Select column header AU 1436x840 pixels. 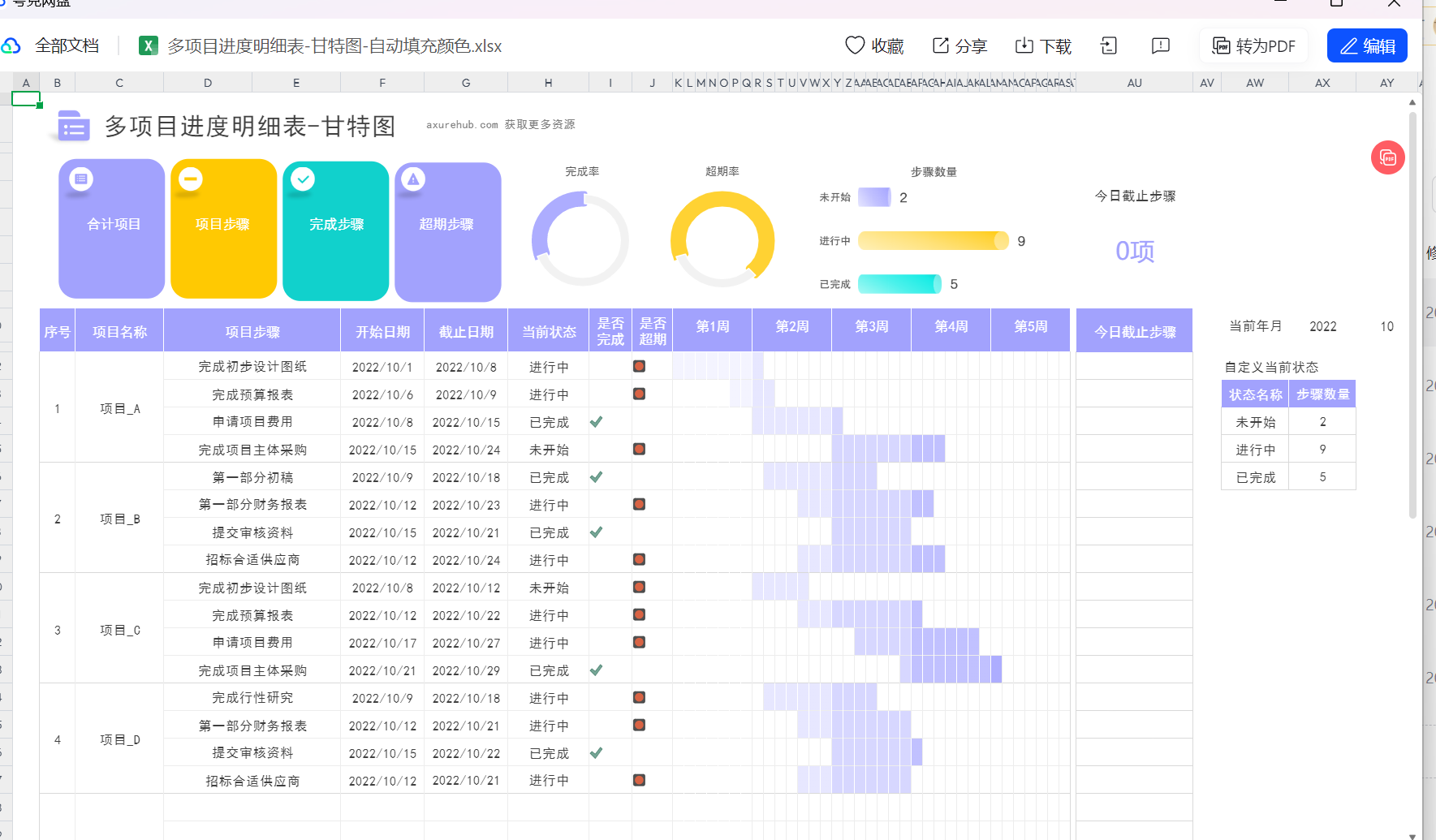[x=1135, y=83]
